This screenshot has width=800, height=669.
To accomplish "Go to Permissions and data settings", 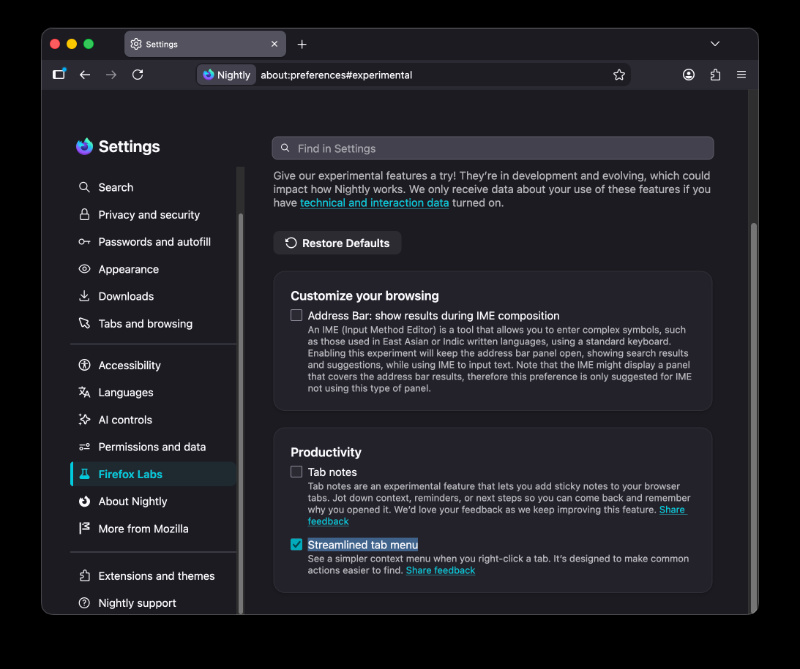I will [153, 447].
